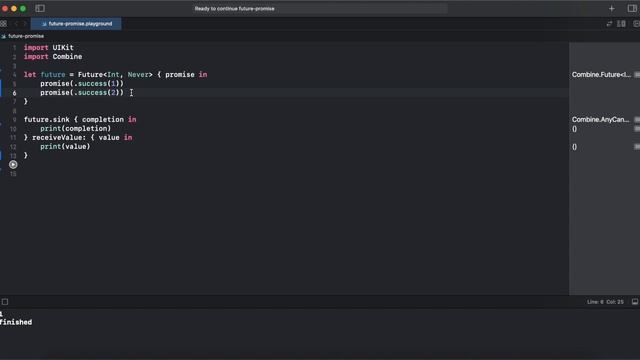Click 'import UIKit' on line 1
This screenshot has height=360, width=640.
point(49,48)
